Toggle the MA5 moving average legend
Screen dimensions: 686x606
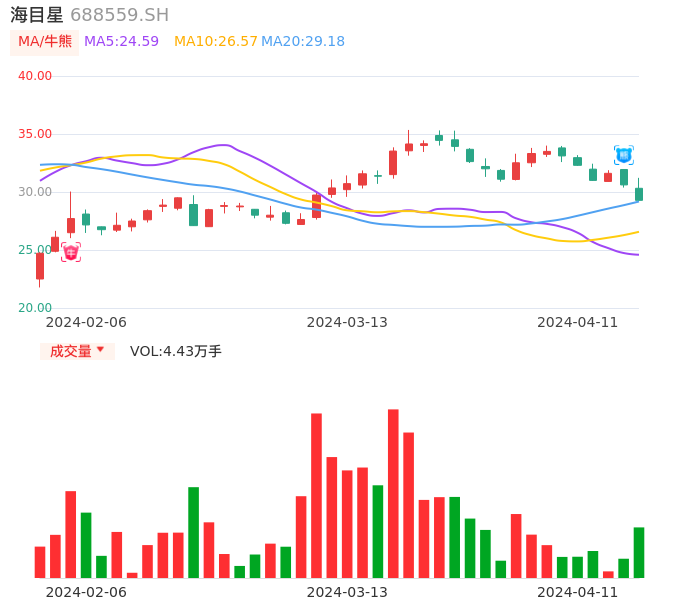tap(121, 42)
